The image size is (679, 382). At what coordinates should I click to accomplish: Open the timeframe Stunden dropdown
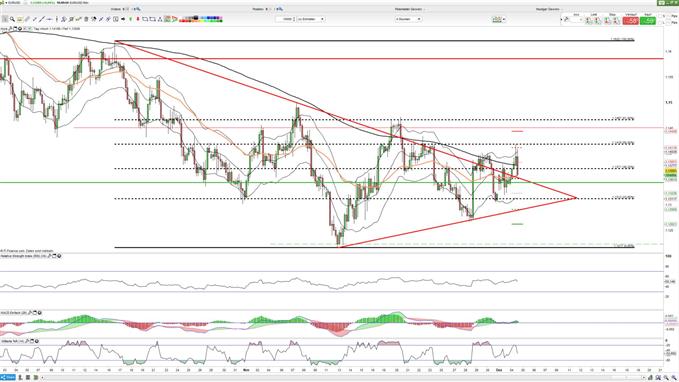pyautogui.click(x=408, y=19)
